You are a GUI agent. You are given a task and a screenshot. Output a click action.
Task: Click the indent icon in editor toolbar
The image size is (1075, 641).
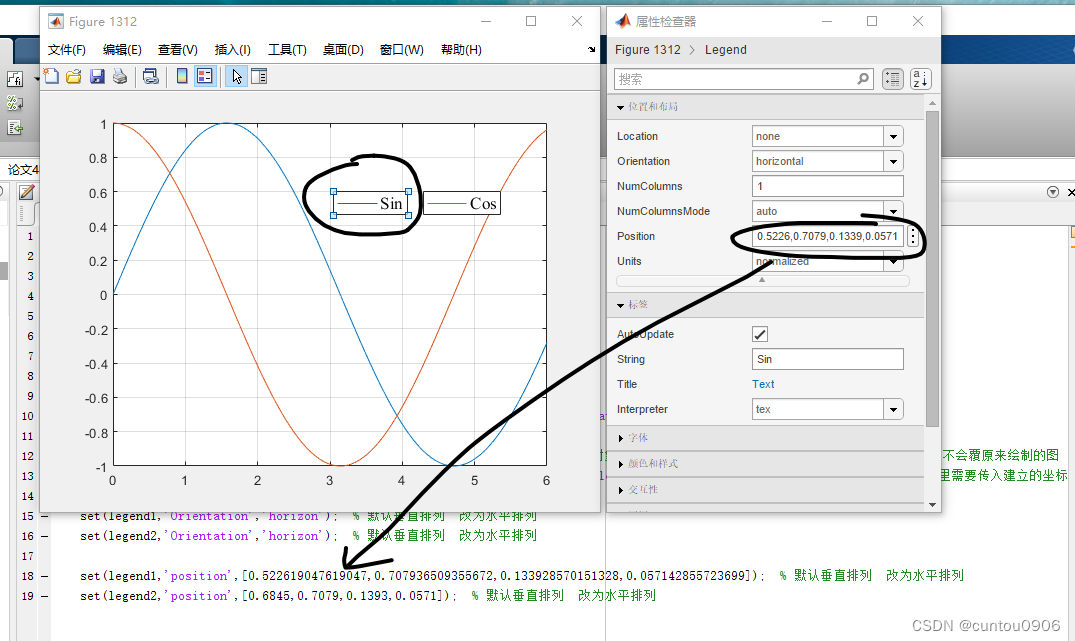point(14,128)
